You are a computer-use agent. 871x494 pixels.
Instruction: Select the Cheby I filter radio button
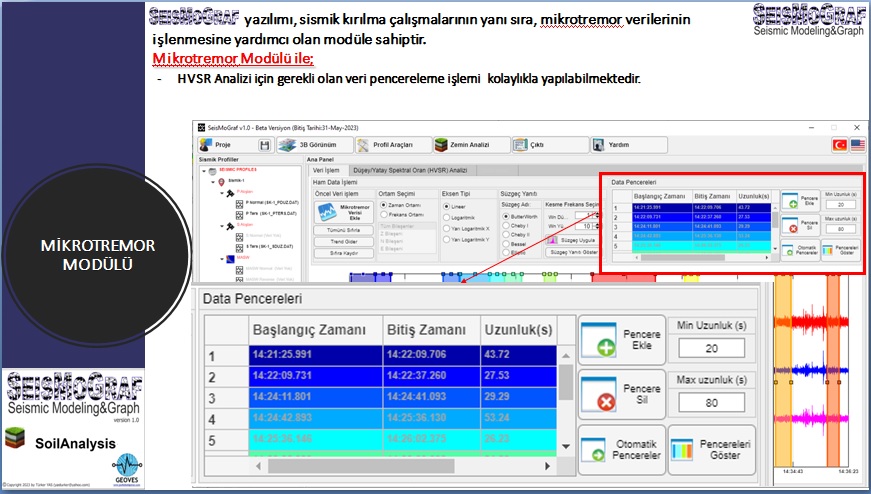506,226
